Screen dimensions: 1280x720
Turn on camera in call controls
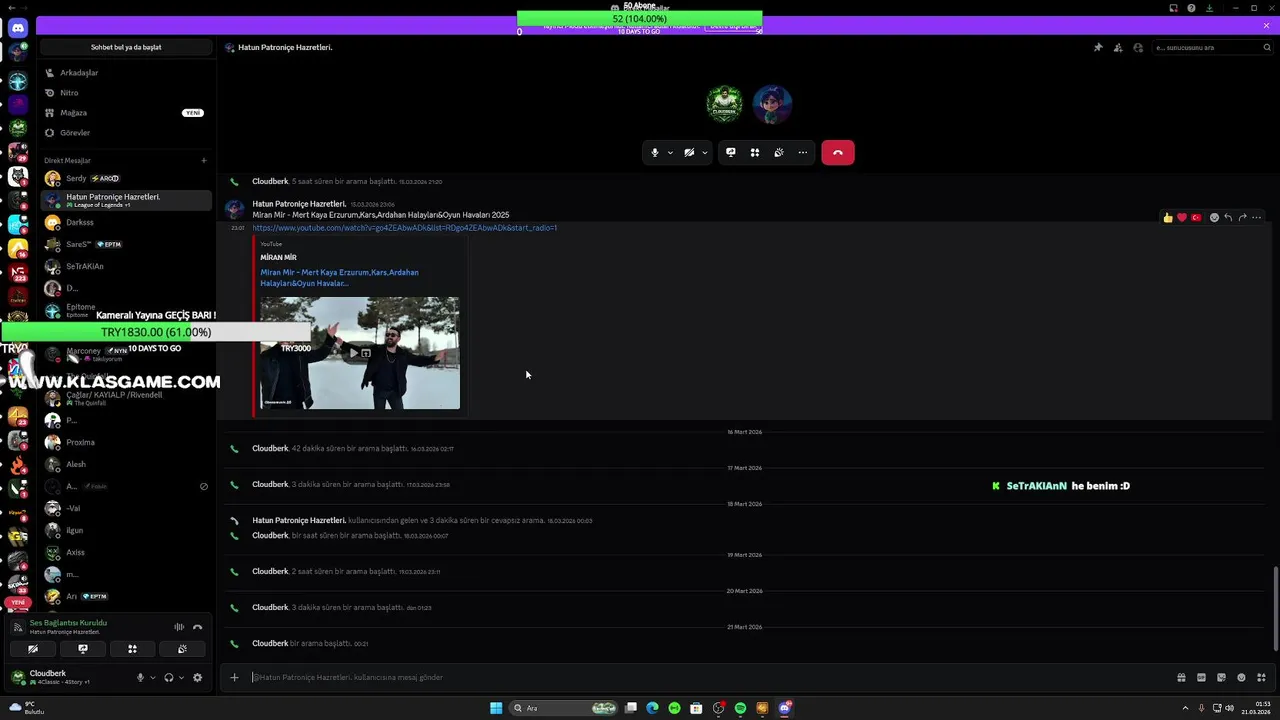(x=689, y=153)
